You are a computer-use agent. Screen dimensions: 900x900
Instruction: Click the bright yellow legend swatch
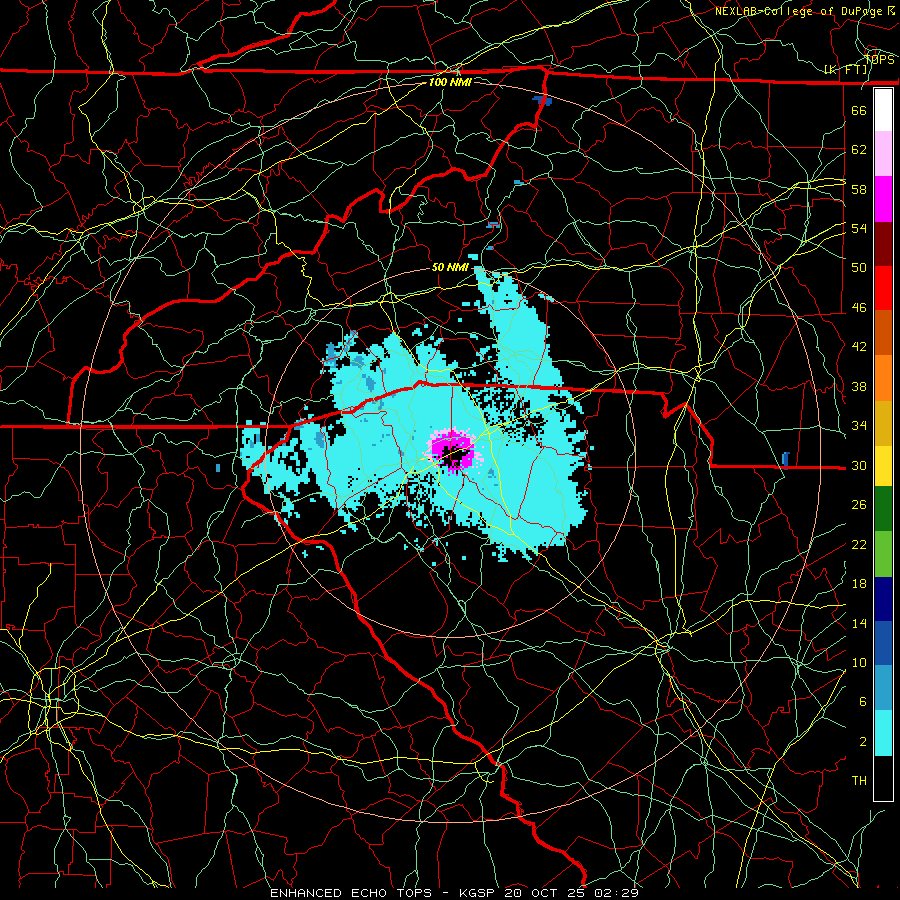pyautogui.click(x=883, y=466)
